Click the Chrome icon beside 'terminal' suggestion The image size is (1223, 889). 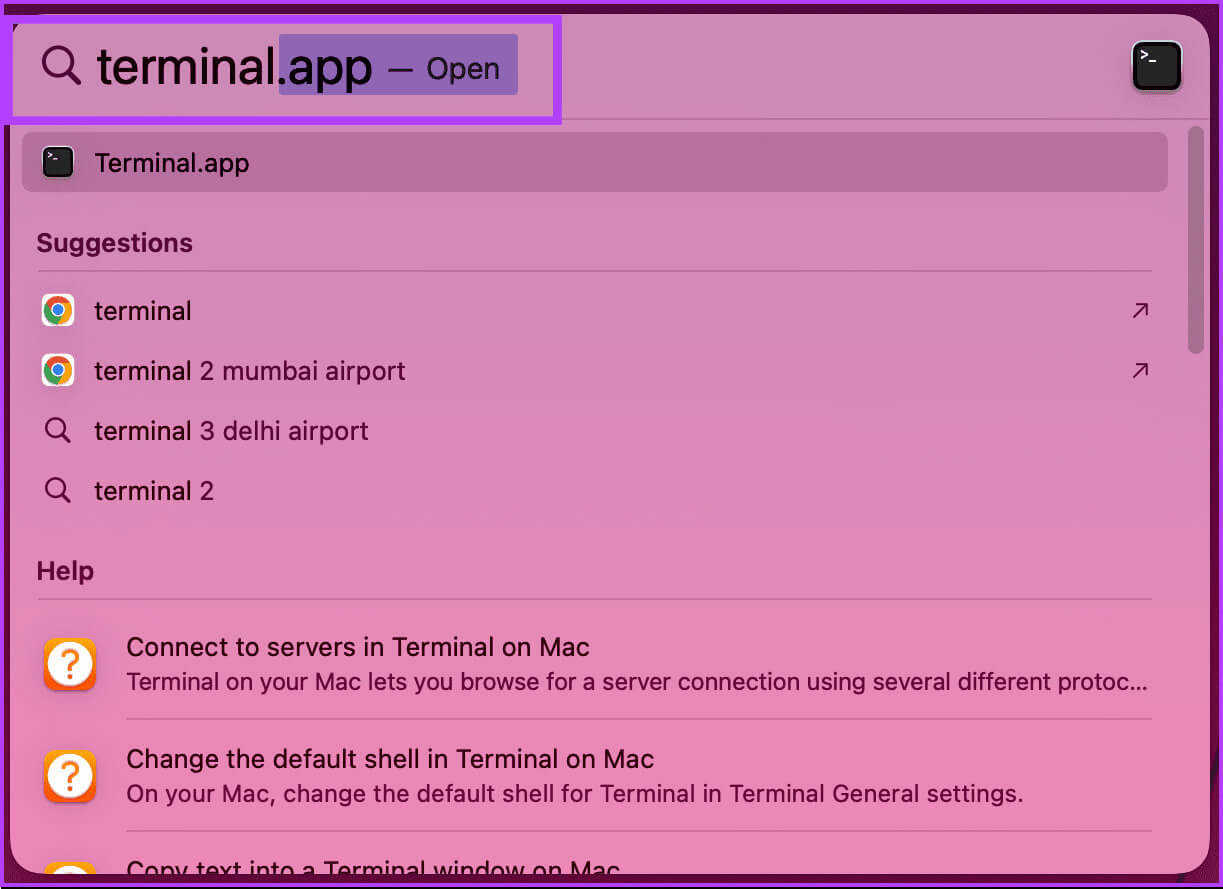click(58, 311)
